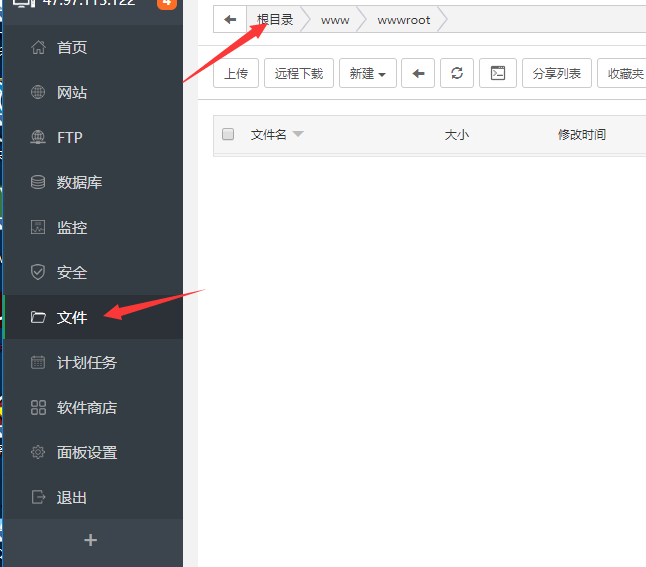Click the database cylinder icon
This screenshot has height=567, width=646.
coord(38,182)
